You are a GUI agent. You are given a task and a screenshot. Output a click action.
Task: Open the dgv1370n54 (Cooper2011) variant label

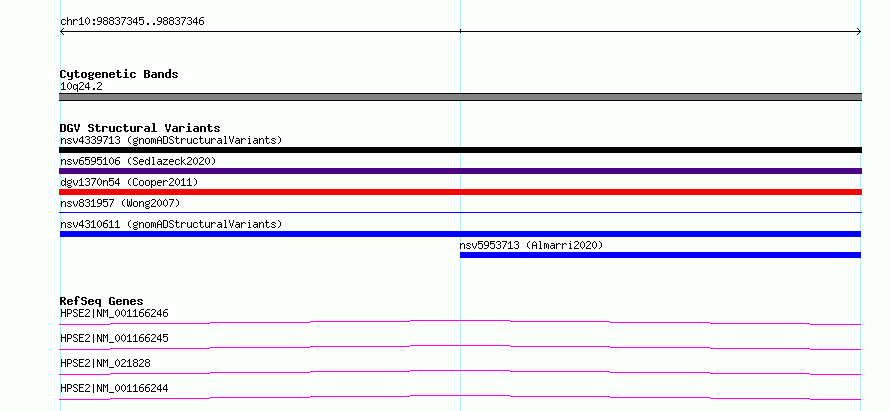129,182
